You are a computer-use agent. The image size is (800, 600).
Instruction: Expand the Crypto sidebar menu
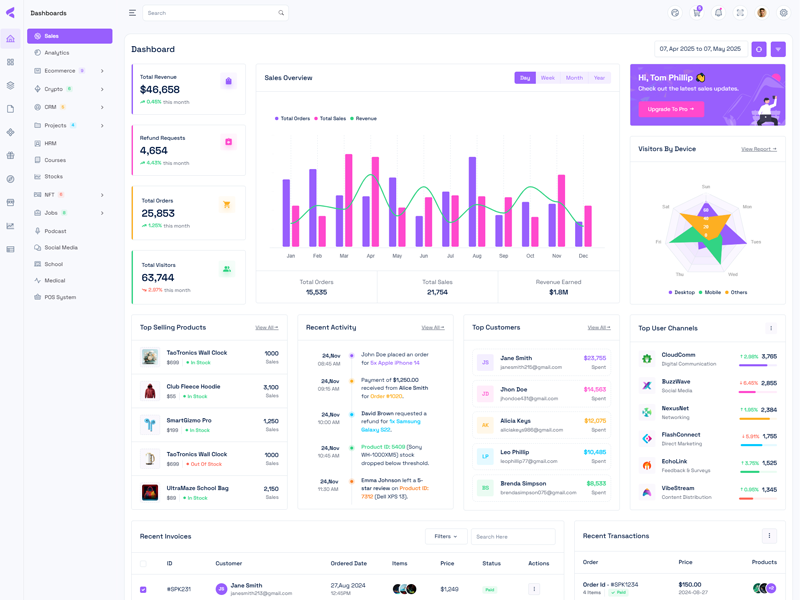69,89
